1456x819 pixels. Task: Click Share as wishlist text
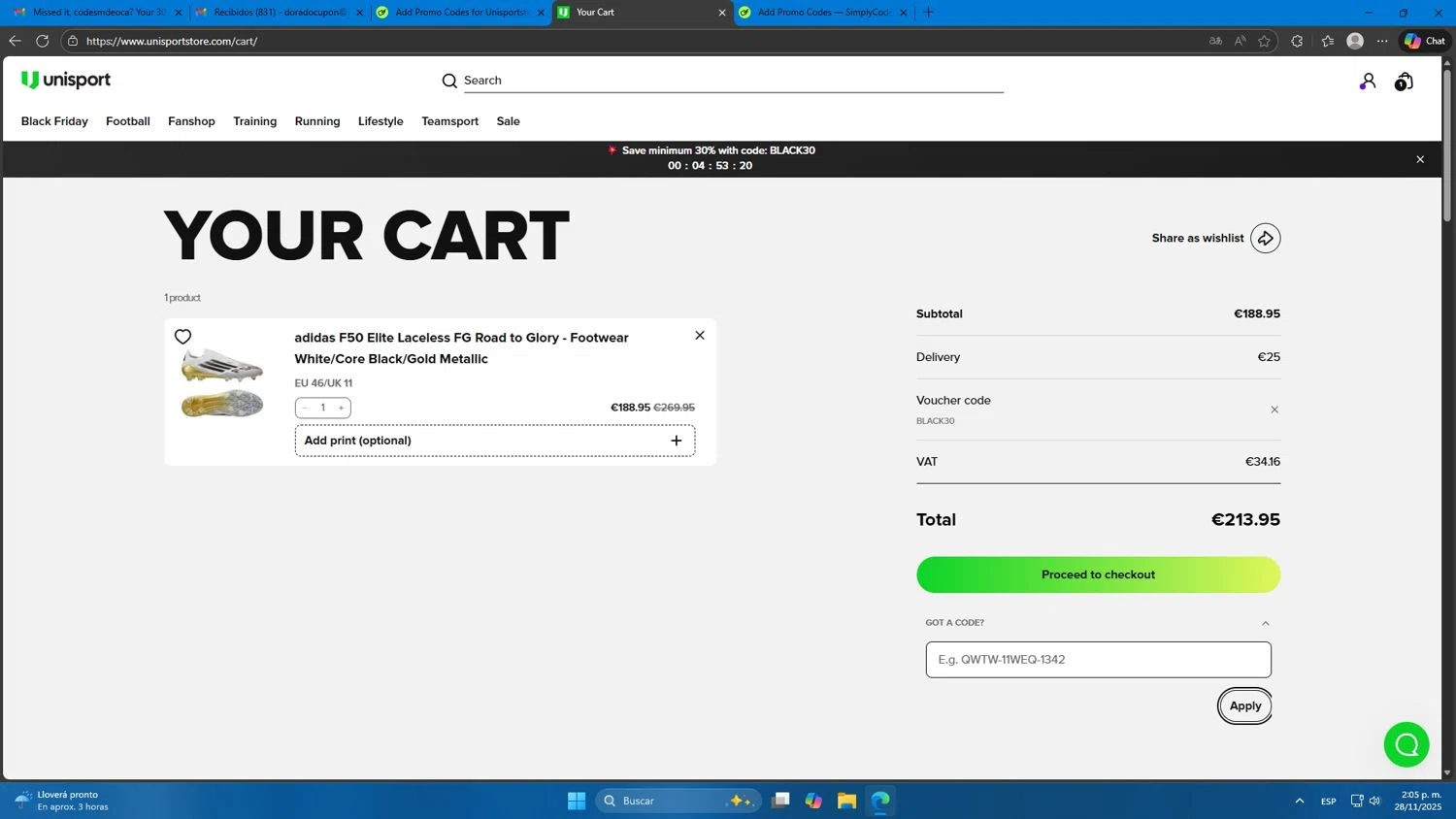click(x=1198, y=238)
